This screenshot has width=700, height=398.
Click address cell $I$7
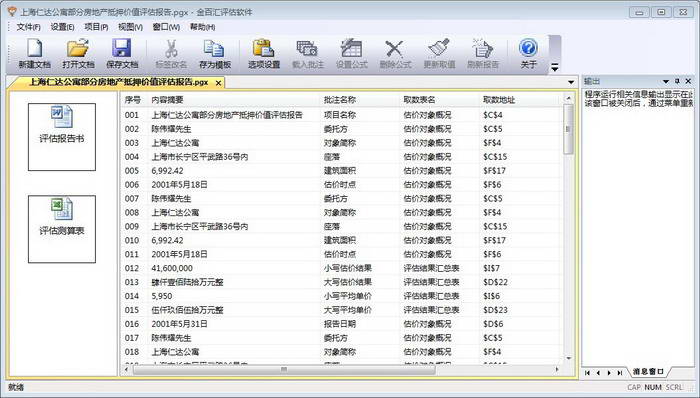click(x=491, y=268)
